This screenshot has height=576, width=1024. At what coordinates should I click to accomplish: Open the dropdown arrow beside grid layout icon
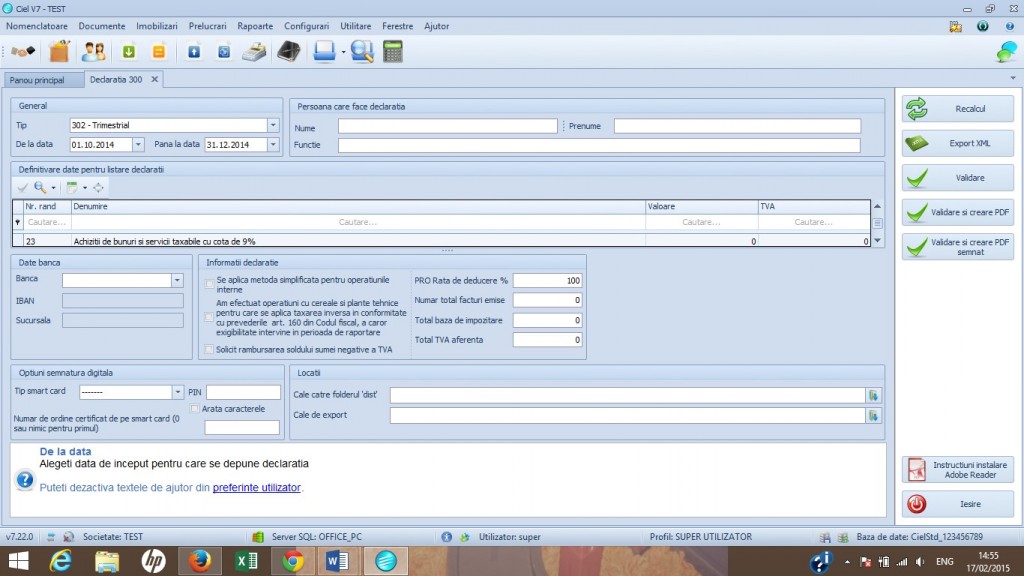point(85,188)
